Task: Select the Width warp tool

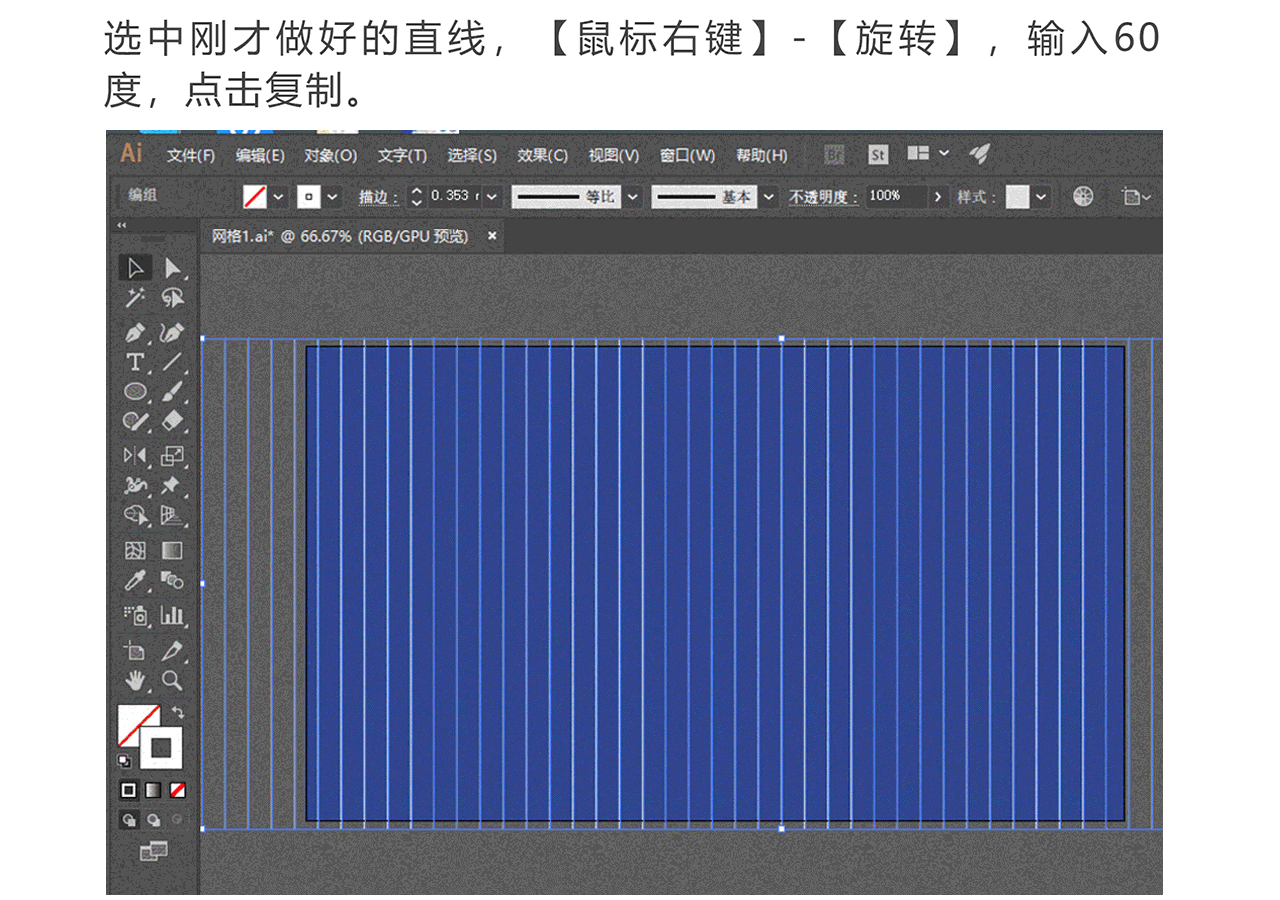Action: (x=135, y=486)
